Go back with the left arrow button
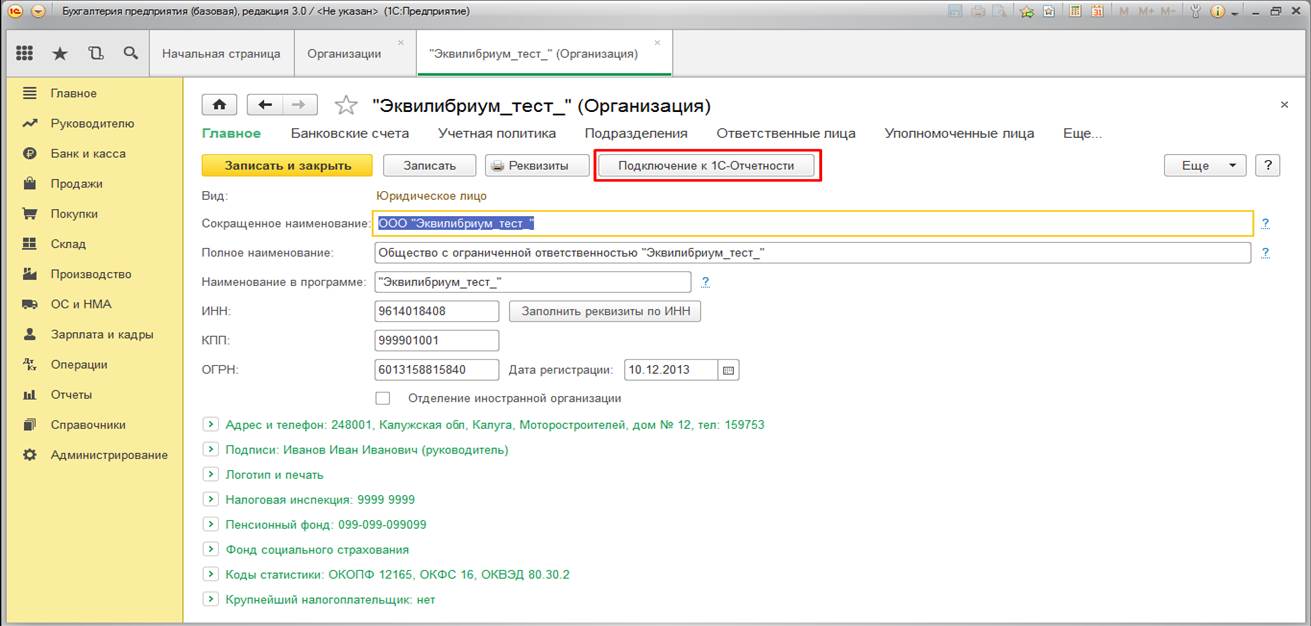Viewport: 1311px width, 626px height. [x=265, y=105]
